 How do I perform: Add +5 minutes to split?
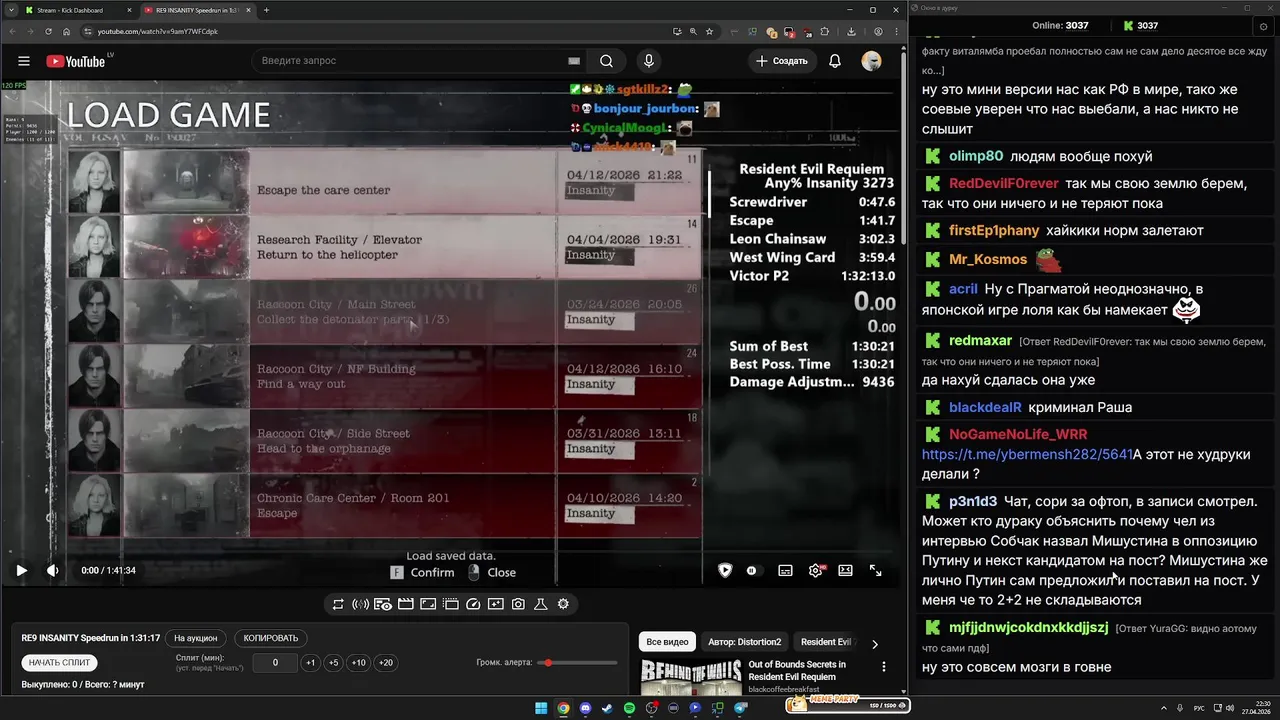[334, 662]
